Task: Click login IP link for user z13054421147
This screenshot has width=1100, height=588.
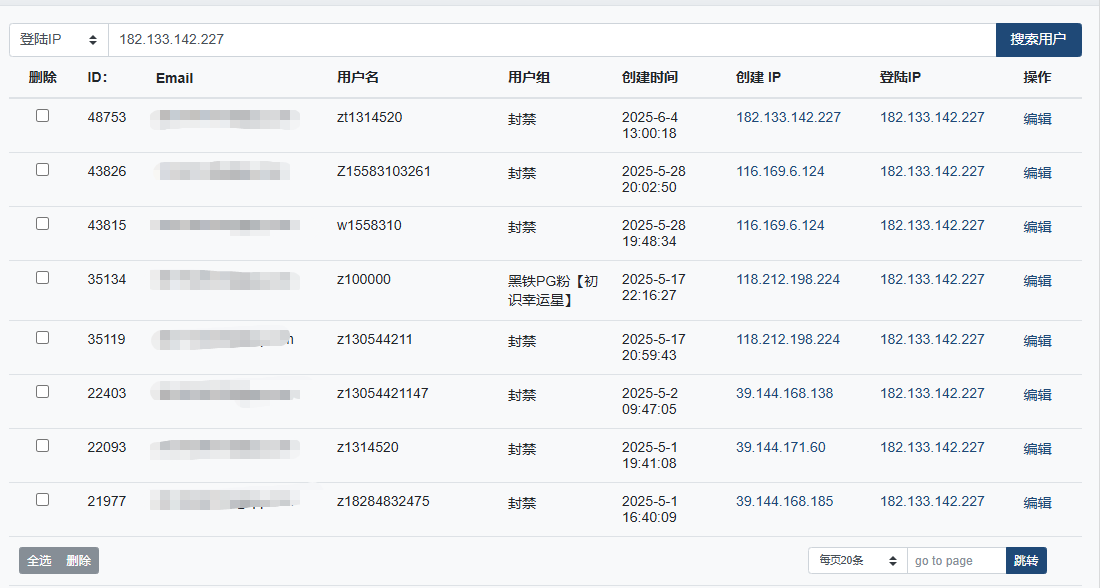Action: 932,393
